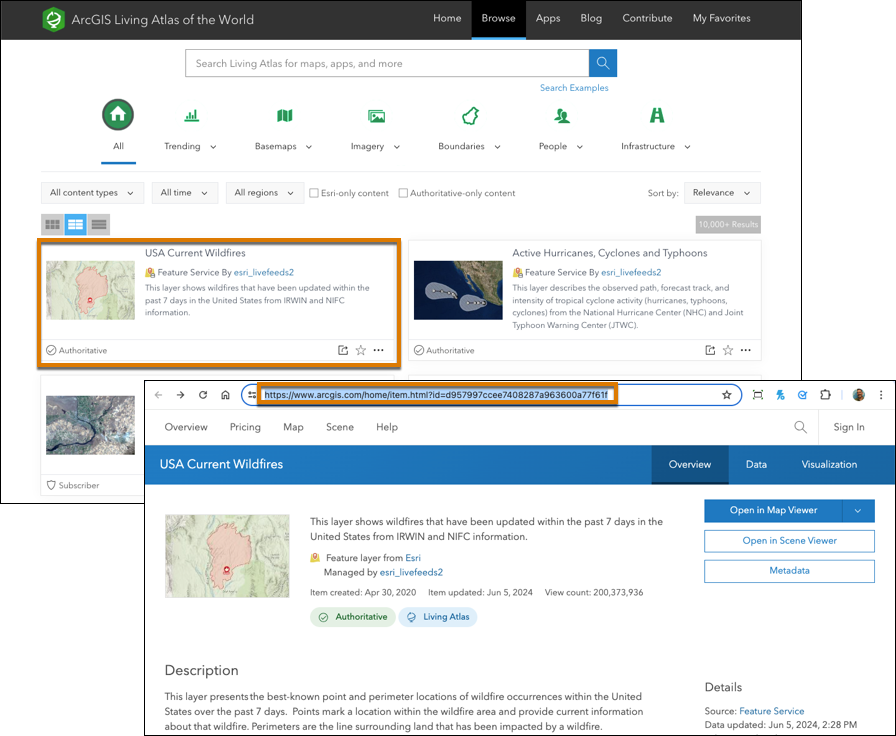Click the blue search magnifier button

coord(603,63)
